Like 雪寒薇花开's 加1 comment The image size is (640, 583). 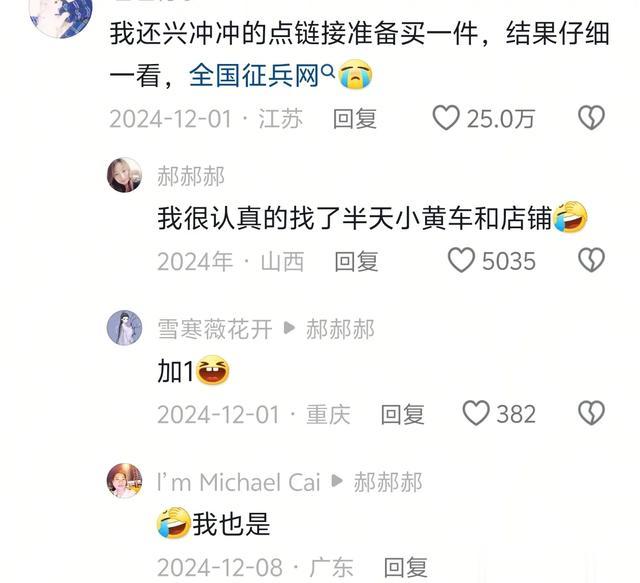(476, 414)
